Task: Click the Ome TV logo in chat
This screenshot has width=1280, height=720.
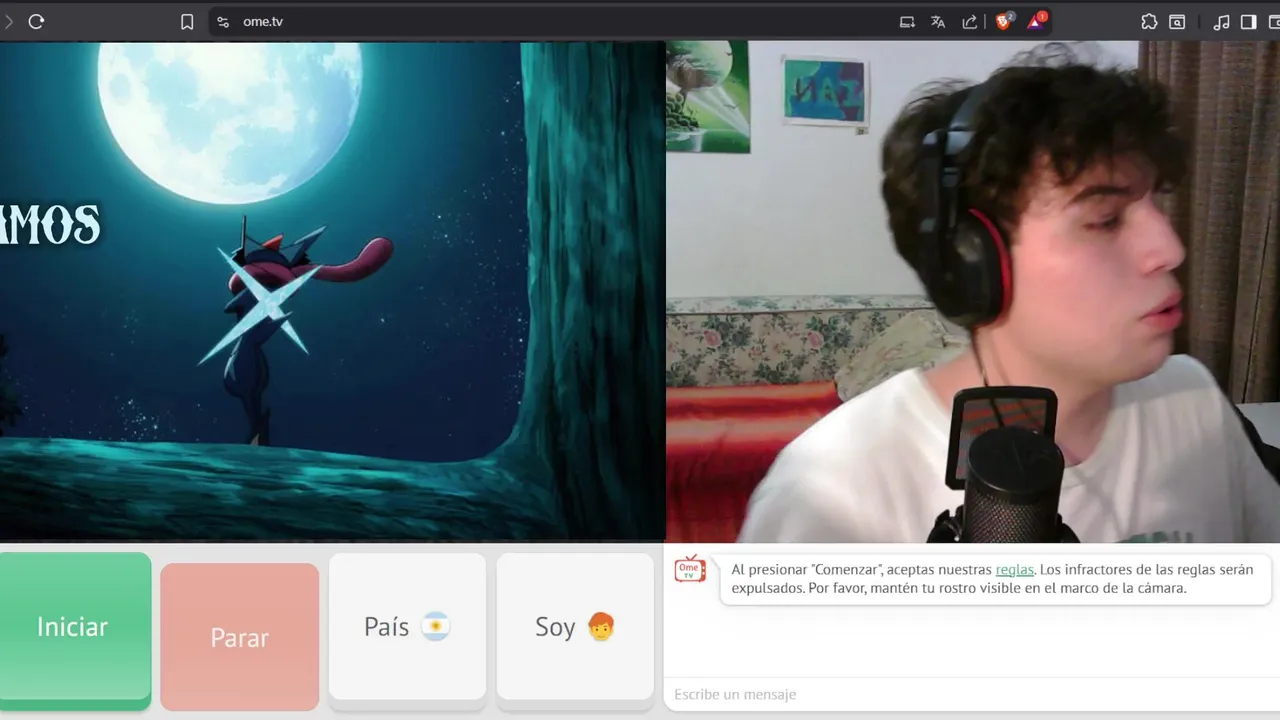Action: [x=690, y=569]
